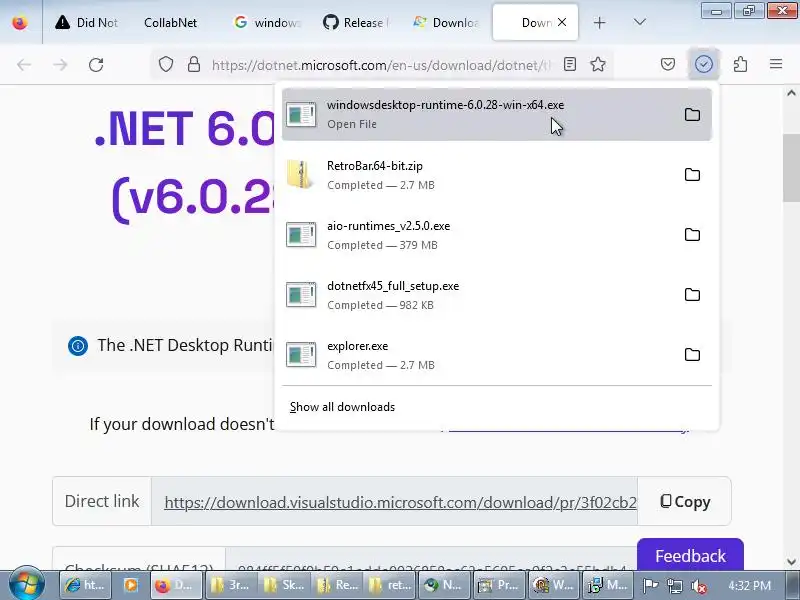Switch to the 'Pr...' taskbar button
Screen dimensions: 800x600
point(498,585)
